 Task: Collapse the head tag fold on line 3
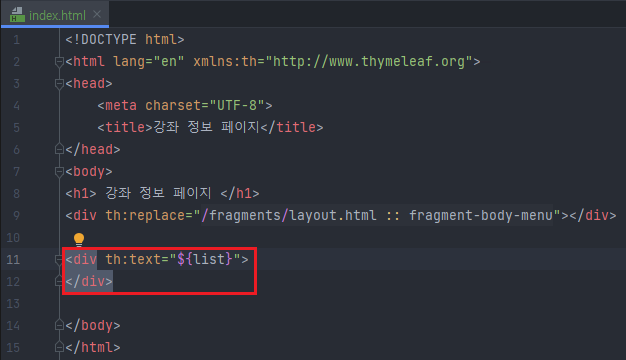click(x=59, y=84)
